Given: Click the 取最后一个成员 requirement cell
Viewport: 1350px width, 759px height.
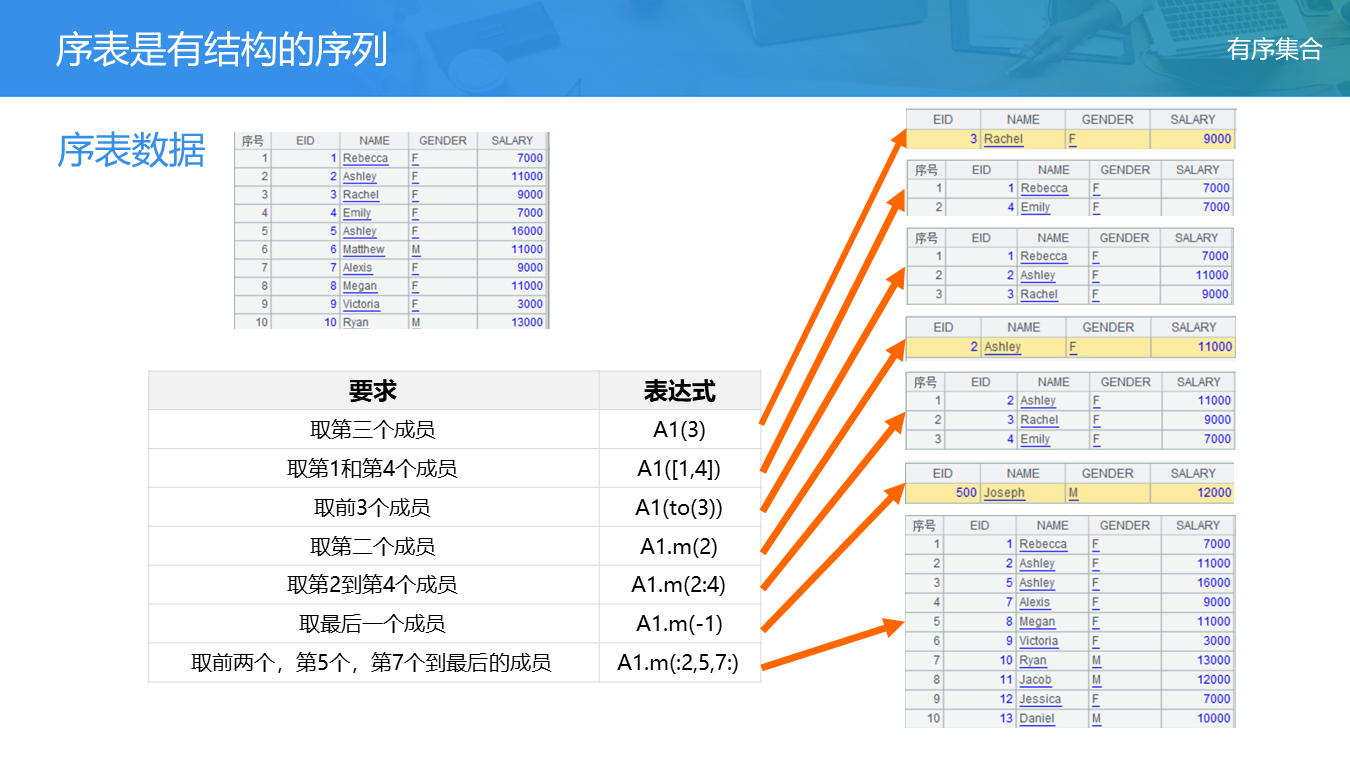Looking at the screenshot, I should [x=372, y=624].
